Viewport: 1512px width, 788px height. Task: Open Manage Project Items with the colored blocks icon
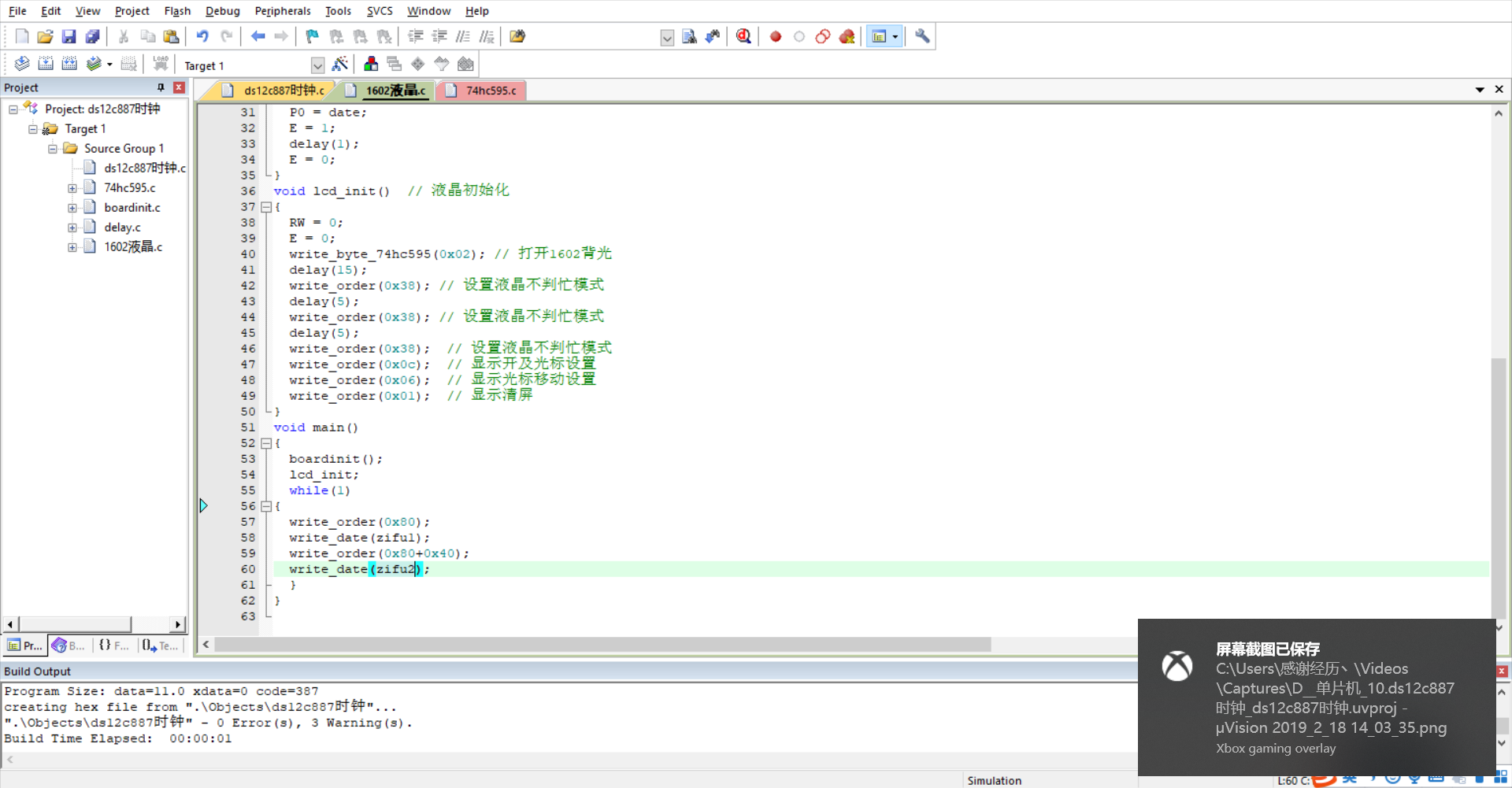371,64
